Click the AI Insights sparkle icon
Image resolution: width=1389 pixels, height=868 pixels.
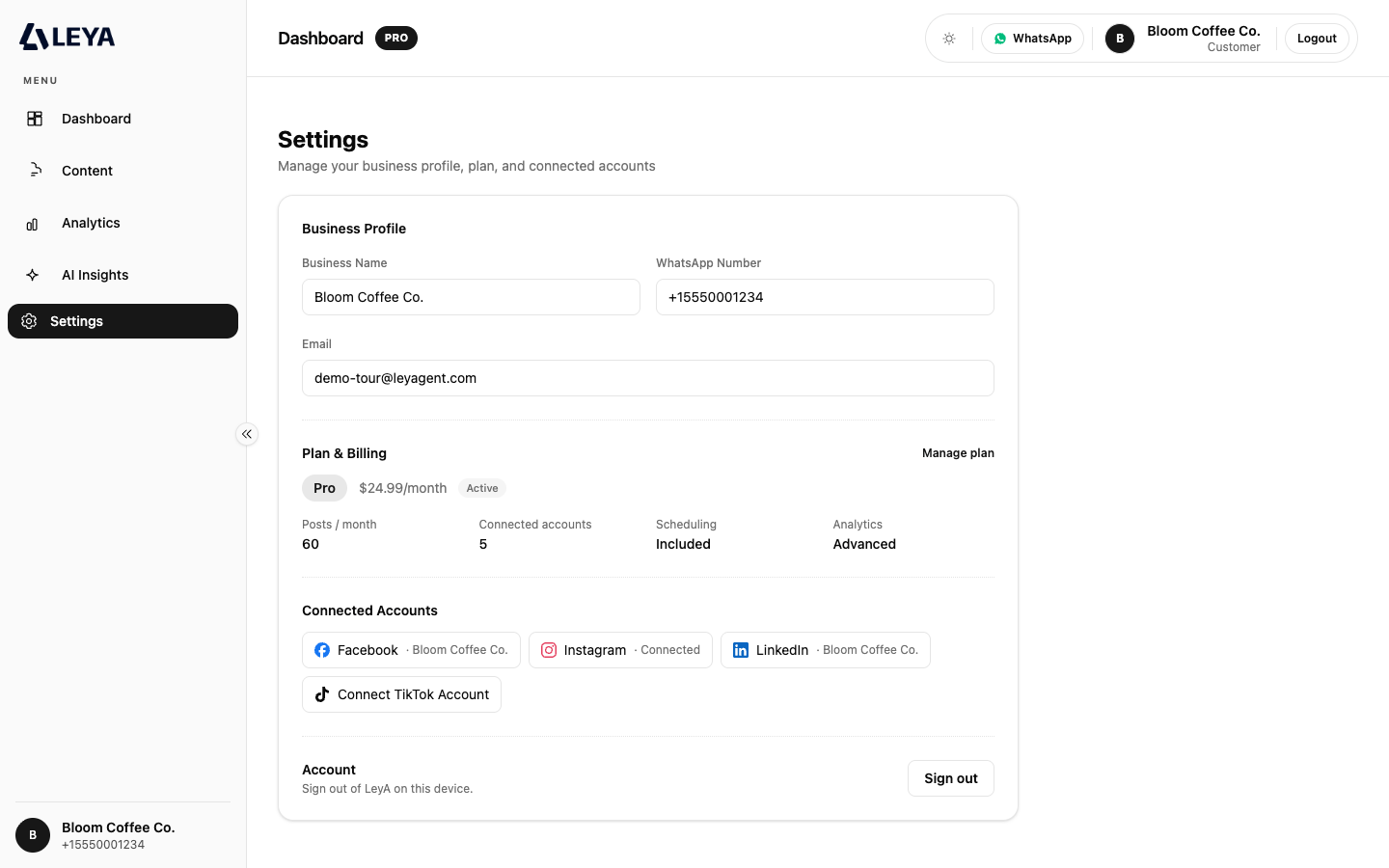(x=33, y=275)
